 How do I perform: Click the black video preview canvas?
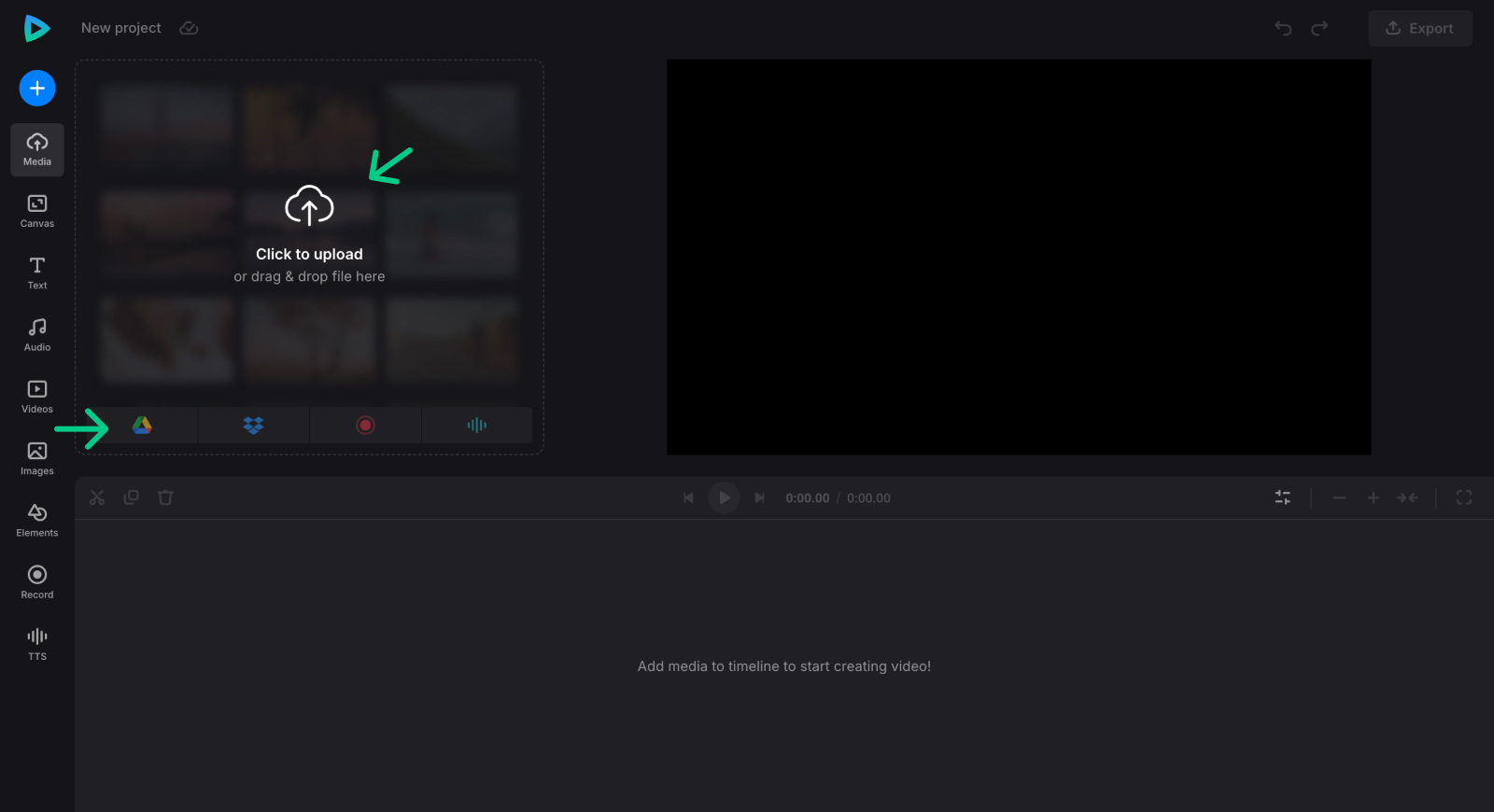[1019, 258]
